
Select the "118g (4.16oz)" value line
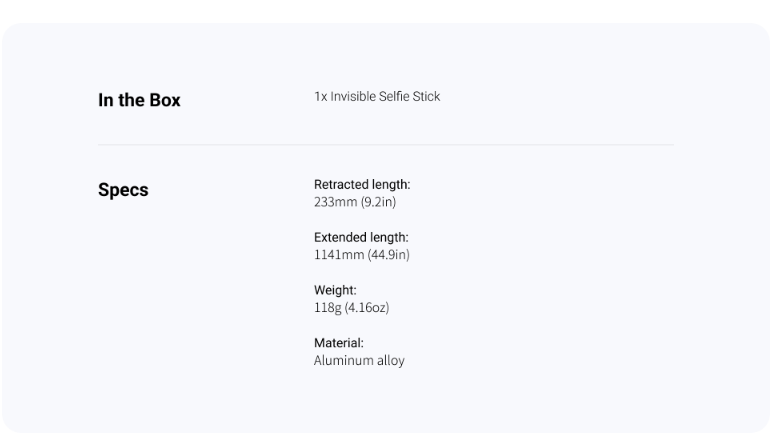tap(351, 307)
